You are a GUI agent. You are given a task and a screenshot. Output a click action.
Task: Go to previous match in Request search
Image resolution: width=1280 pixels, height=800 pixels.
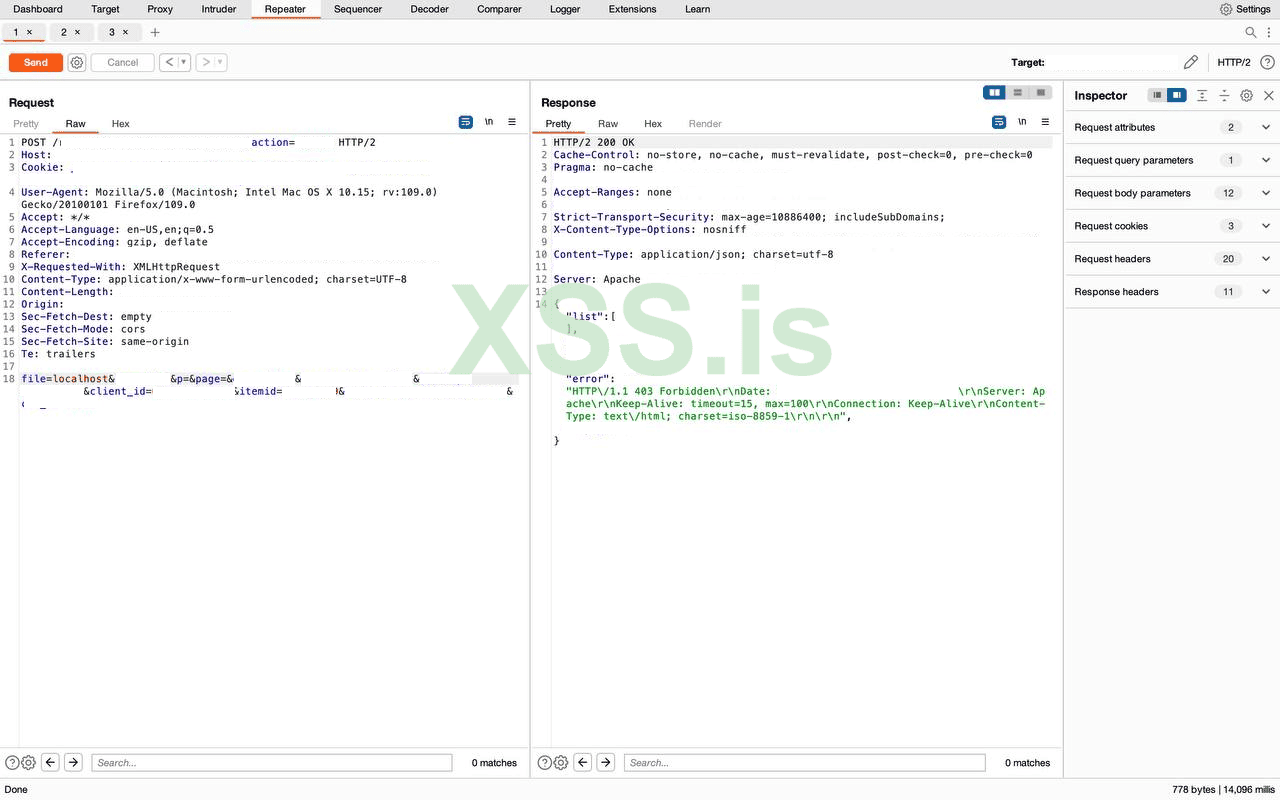pyautogui.click(x=50, y=762)
